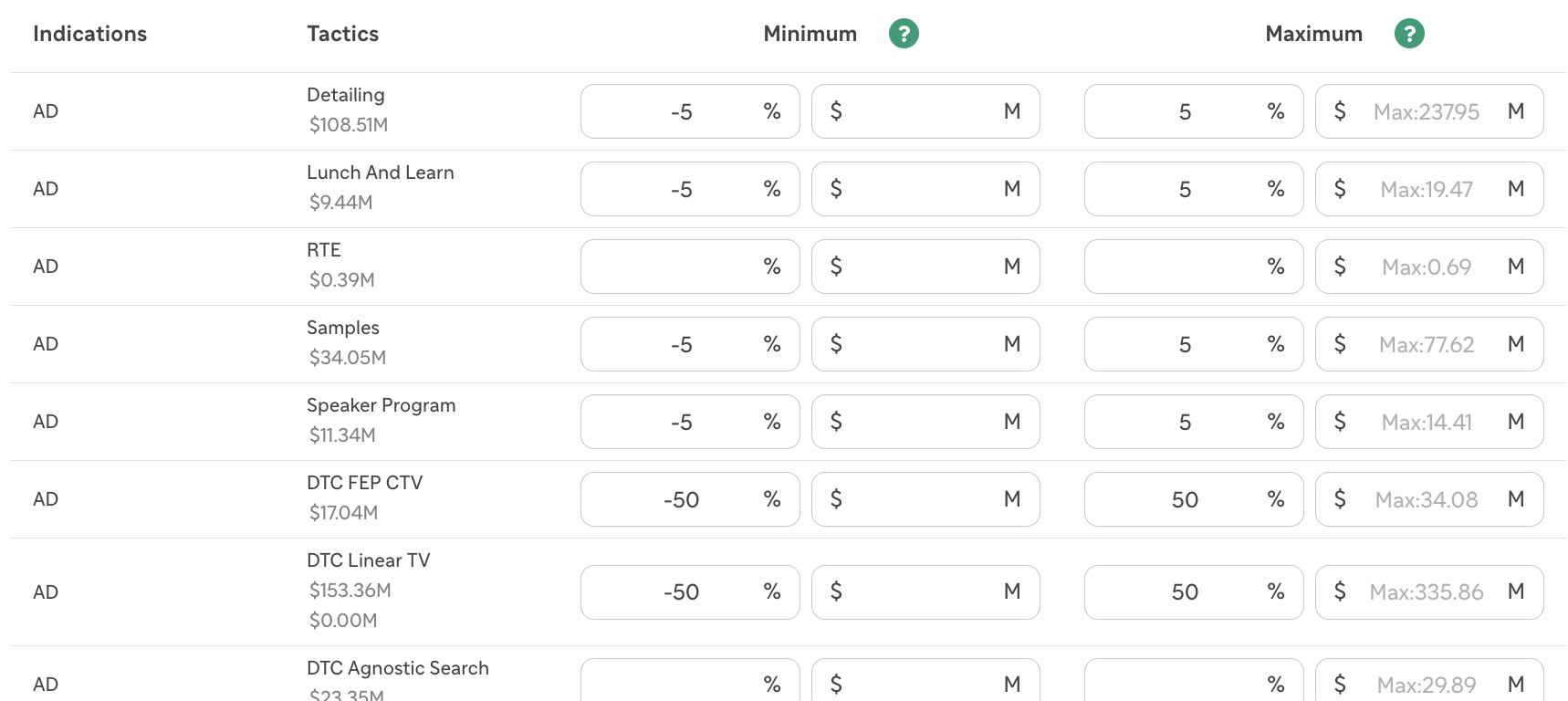Select Speaker Program maximum percent field
The image size is (1568, 701).
[1194, 422]
